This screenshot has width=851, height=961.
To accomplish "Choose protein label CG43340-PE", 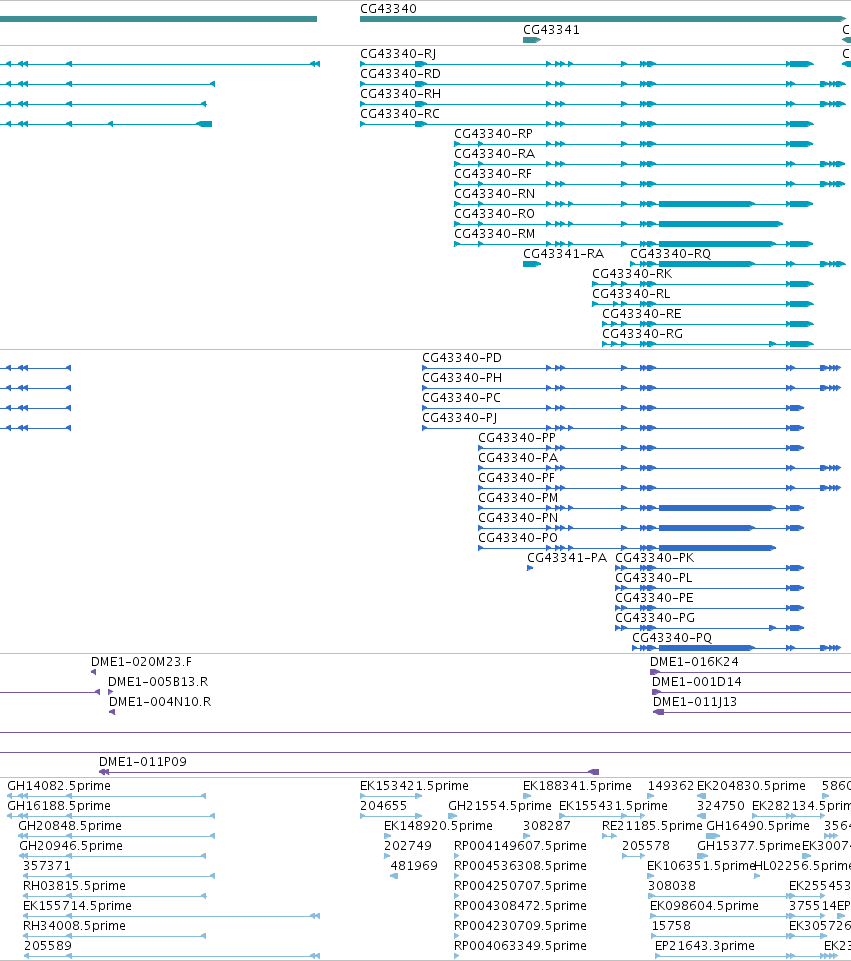I will (x=654, y=598).
